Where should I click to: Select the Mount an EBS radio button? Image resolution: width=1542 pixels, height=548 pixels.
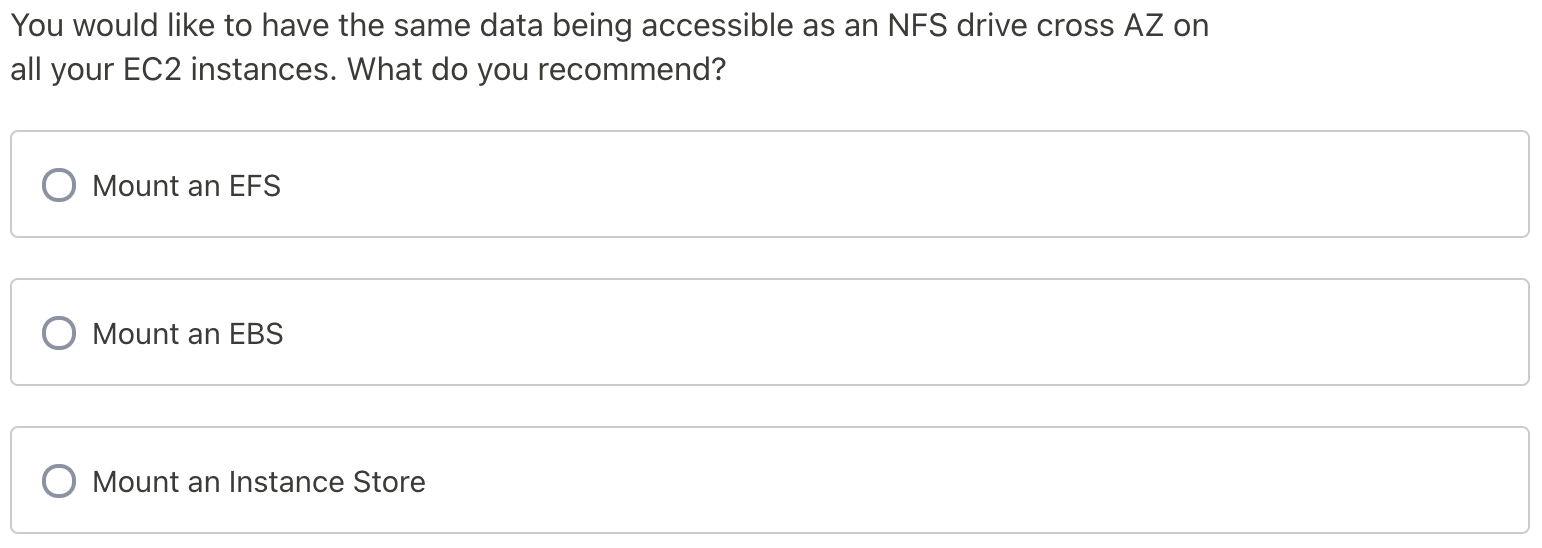pos(59,333)
